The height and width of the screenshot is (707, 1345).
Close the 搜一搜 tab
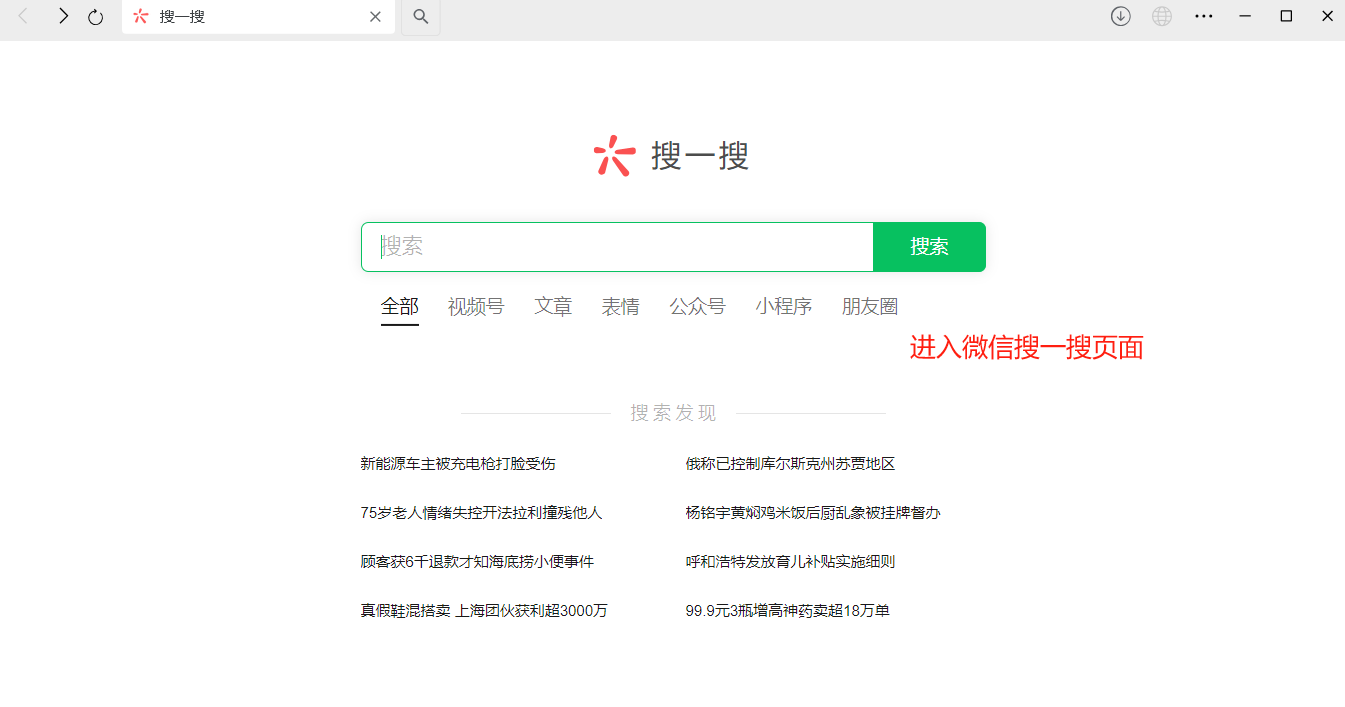point(375,17)
